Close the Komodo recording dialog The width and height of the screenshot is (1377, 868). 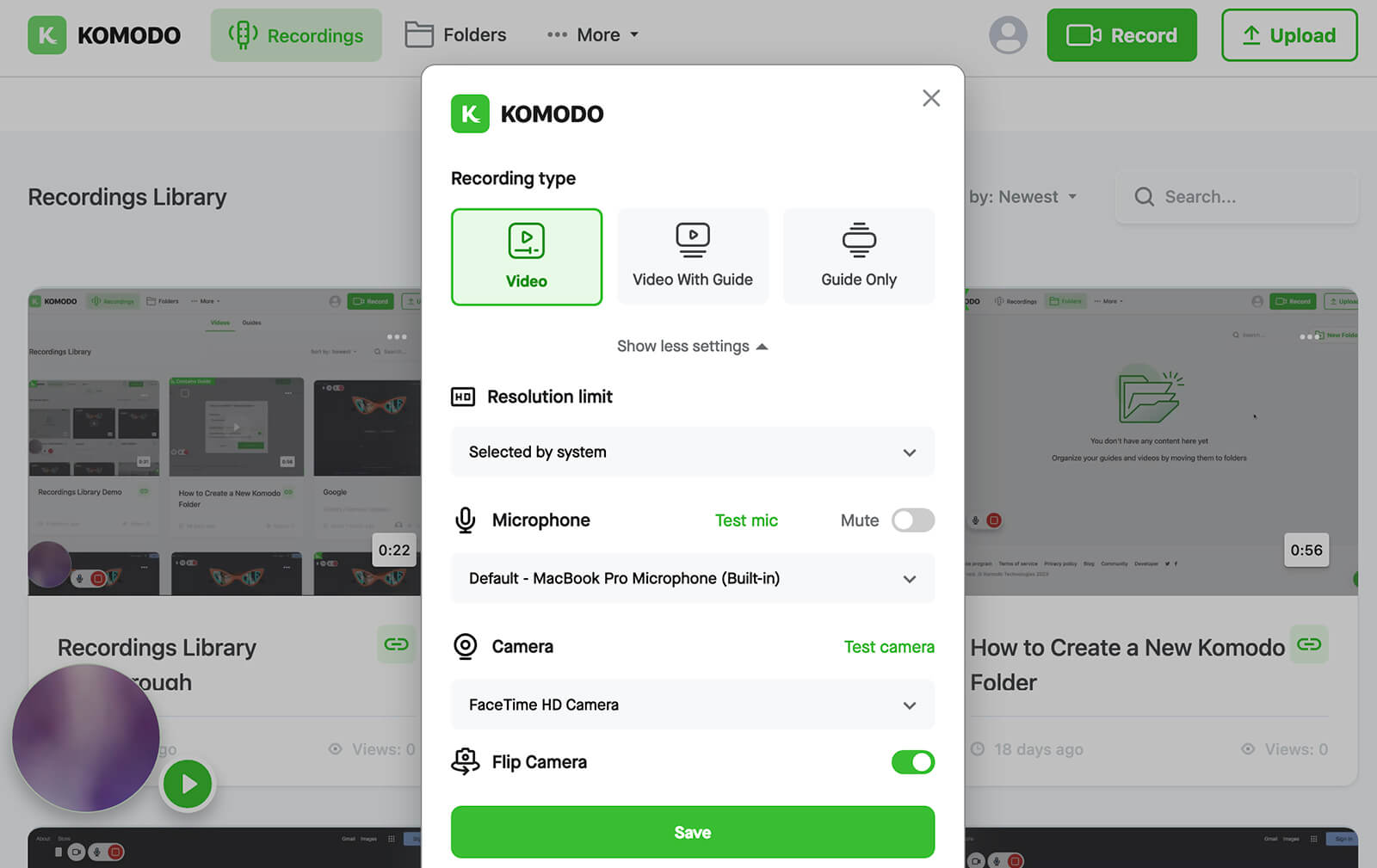point(931,98)
